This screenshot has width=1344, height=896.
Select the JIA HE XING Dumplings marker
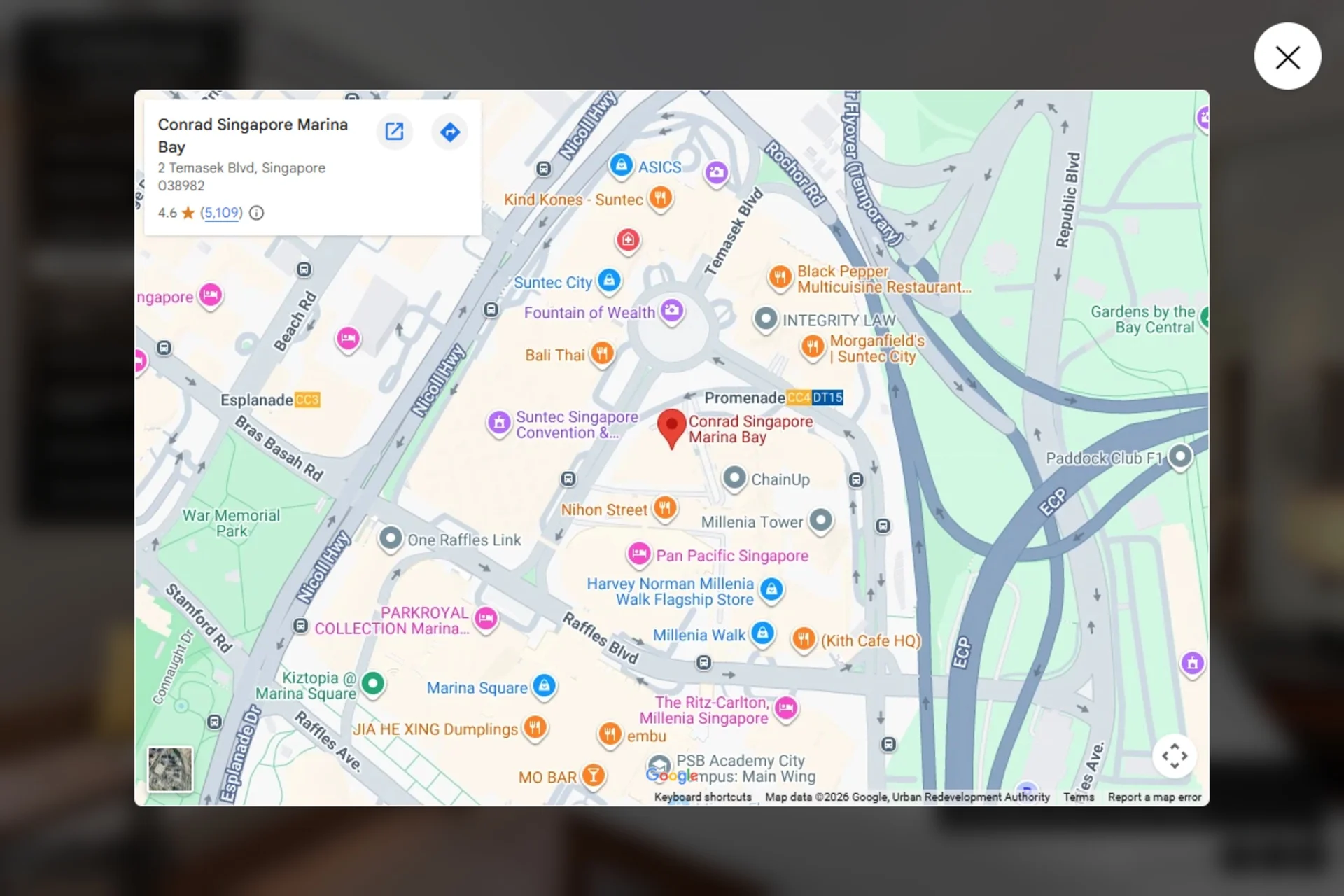point(535,727)
